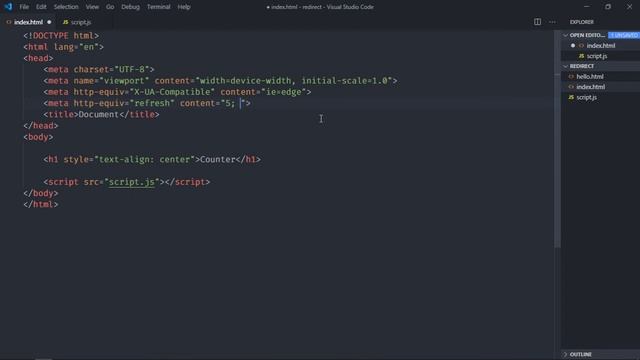Viewport: 640px width, 360px height.
Task: Click the X-UA-Compatible meta line
Action: (177, 92)
